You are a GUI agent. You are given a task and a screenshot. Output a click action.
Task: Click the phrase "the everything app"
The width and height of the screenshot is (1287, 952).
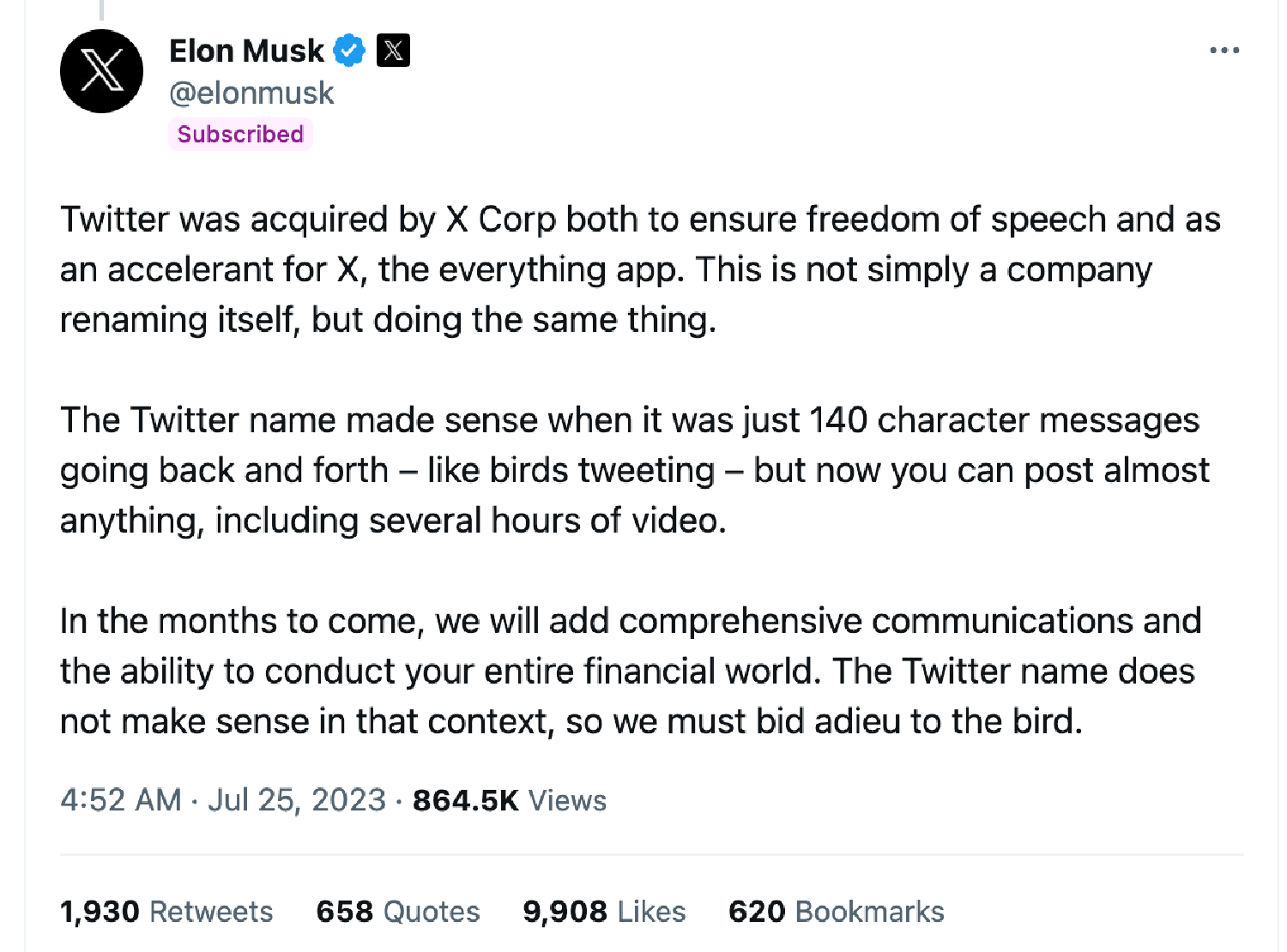click(530, 269)
